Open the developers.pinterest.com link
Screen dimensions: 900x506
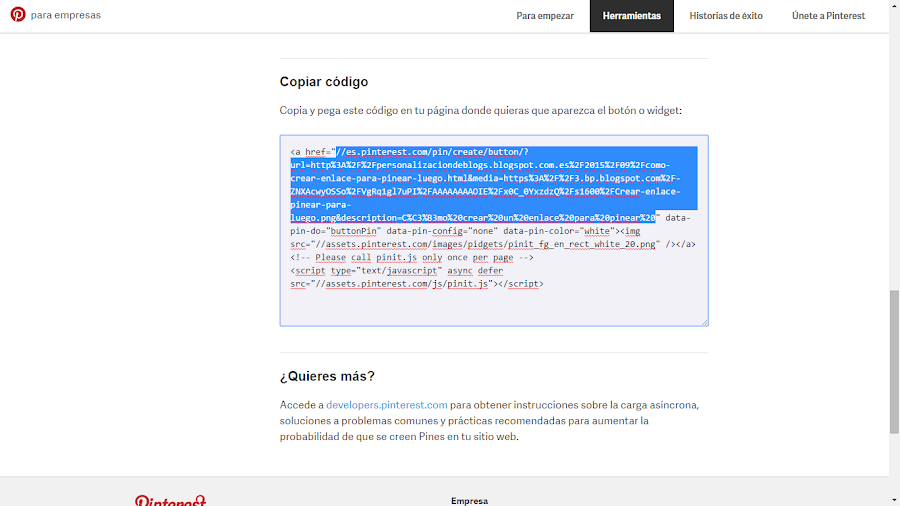386,404
